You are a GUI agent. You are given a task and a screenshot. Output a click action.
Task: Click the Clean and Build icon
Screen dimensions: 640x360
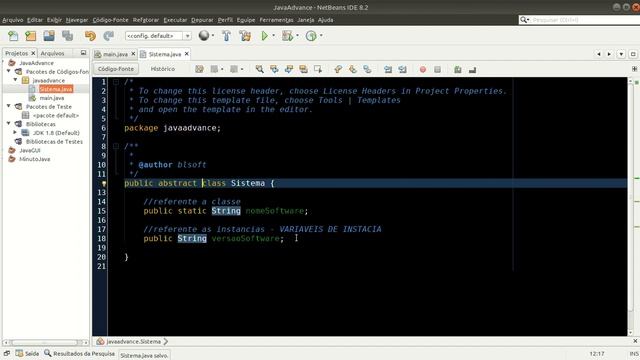click(x=245, y=36)
